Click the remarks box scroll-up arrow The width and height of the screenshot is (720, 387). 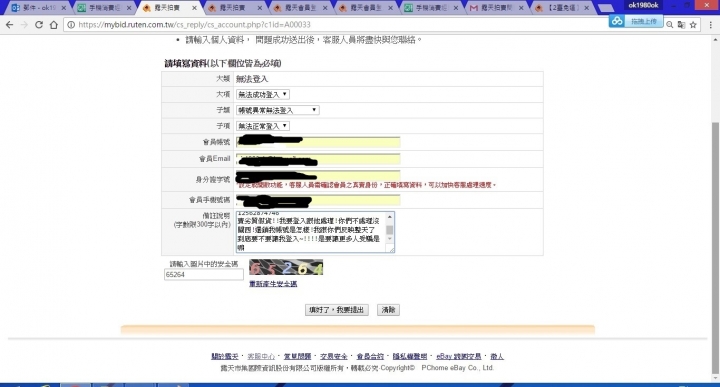click(x=390, y=217)
